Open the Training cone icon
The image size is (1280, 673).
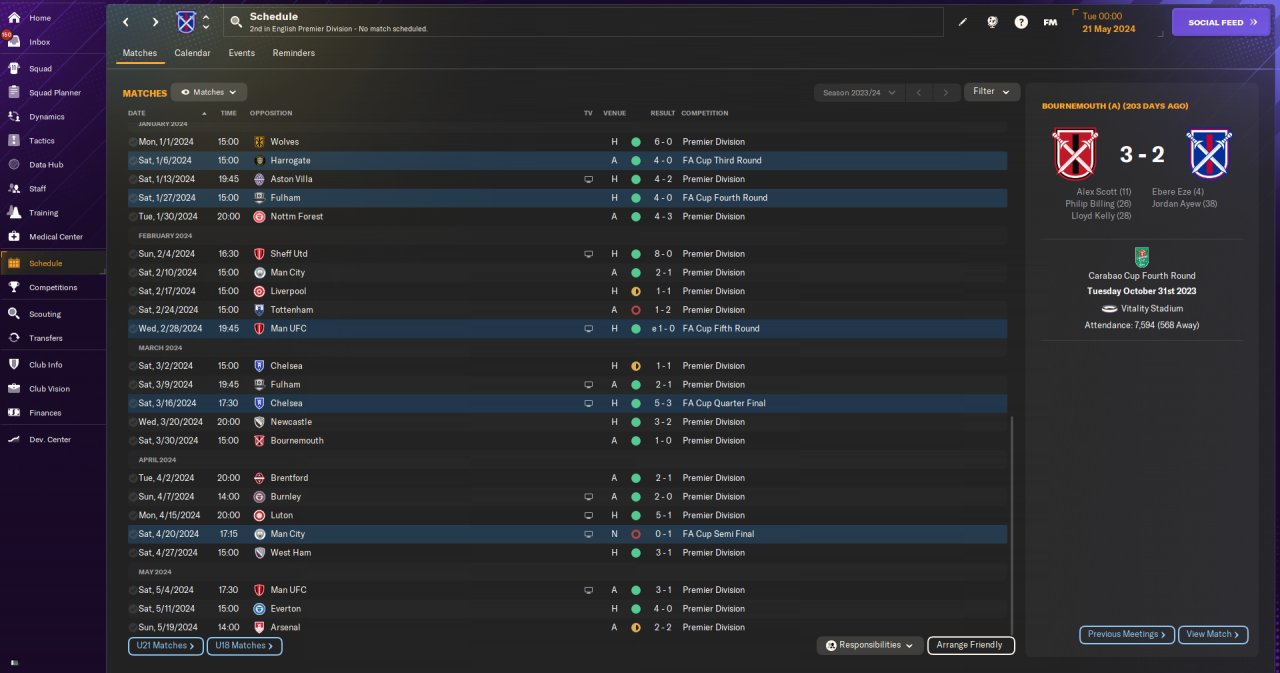(14, 213)
